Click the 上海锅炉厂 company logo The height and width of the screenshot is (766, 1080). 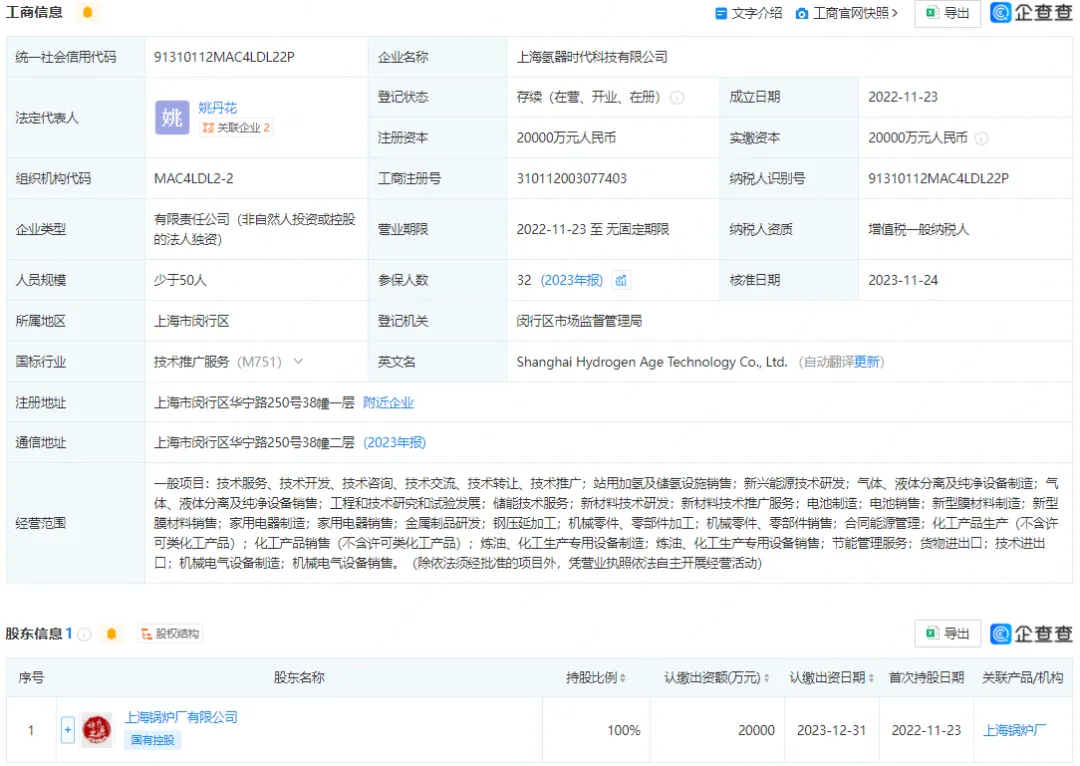[x=96, y=730]
